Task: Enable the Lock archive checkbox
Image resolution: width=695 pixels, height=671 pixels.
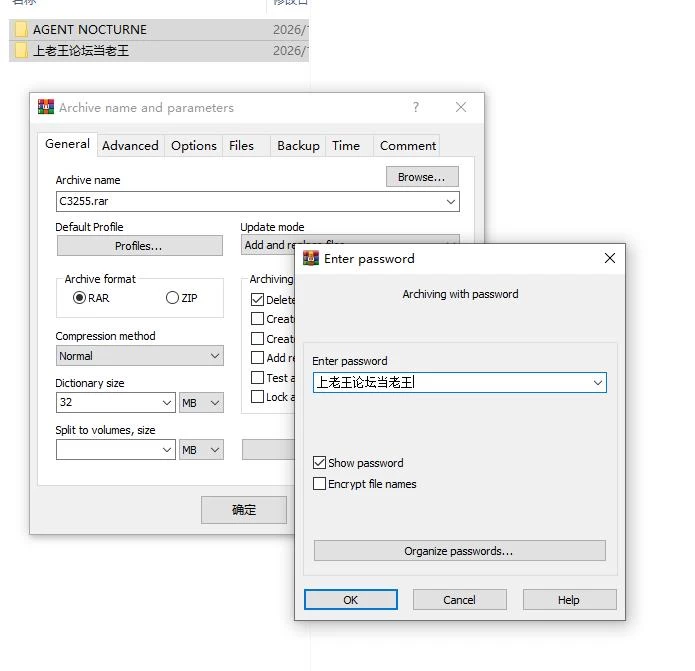Action: [x=257, y=396]
